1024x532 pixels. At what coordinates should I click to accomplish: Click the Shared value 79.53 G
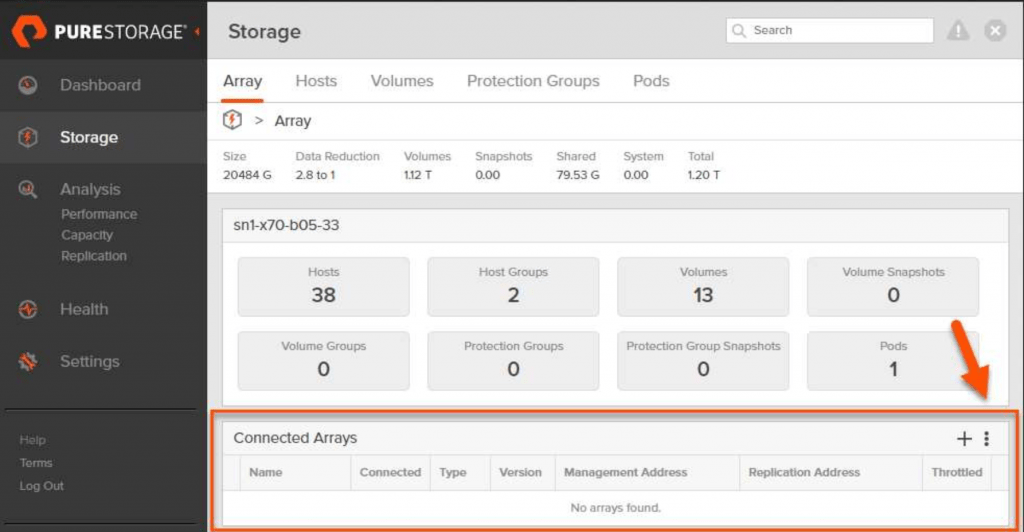577,175
